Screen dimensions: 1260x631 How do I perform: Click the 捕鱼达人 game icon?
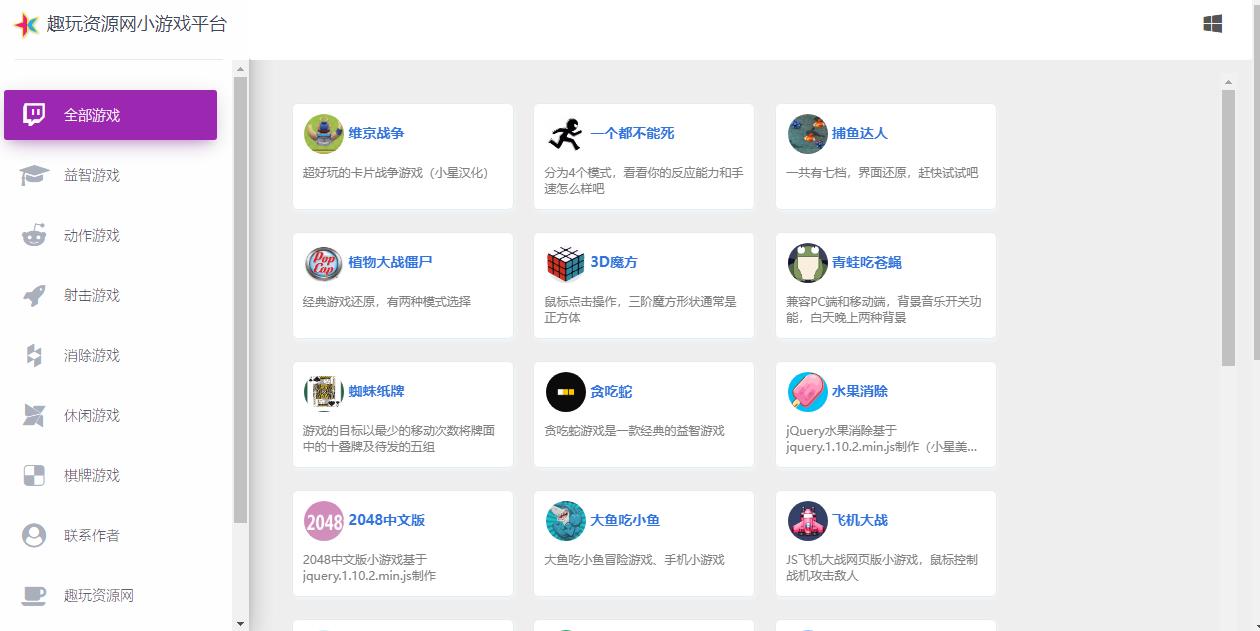807,133
